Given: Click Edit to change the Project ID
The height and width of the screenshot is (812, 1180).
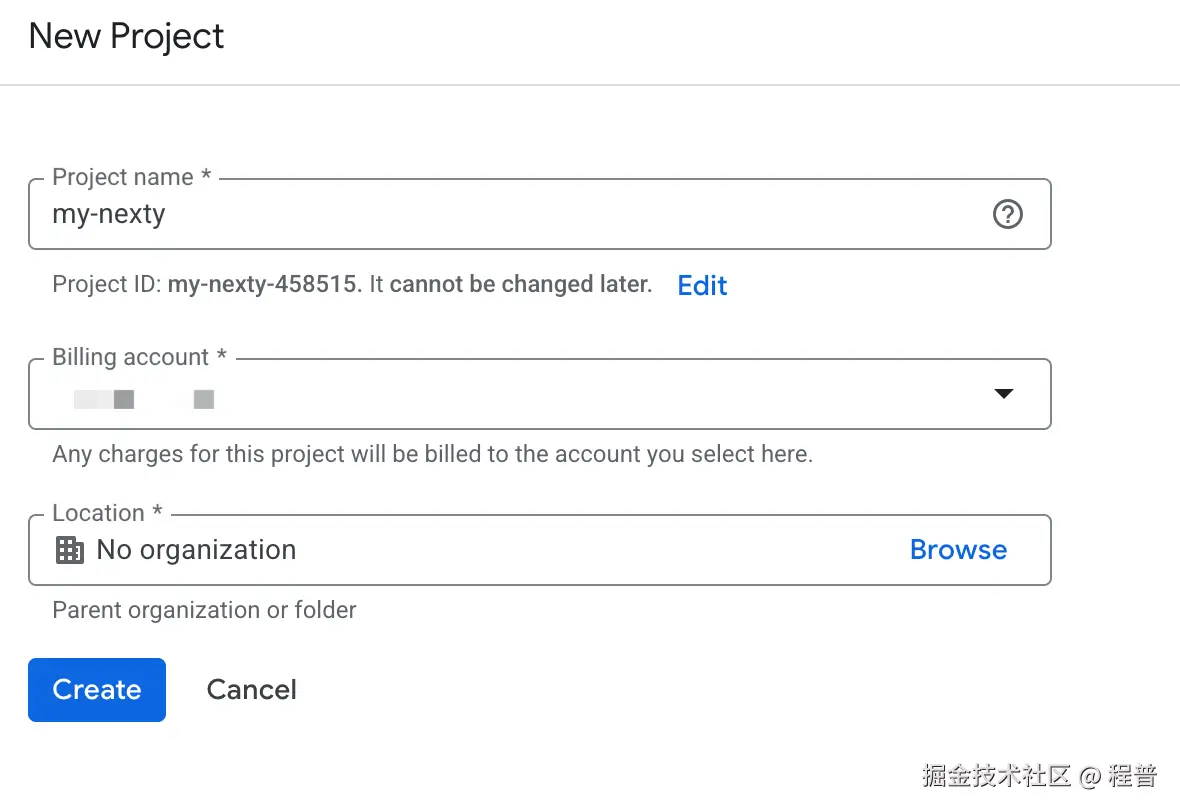Looking at the screenshot, I should click(701, 285).
